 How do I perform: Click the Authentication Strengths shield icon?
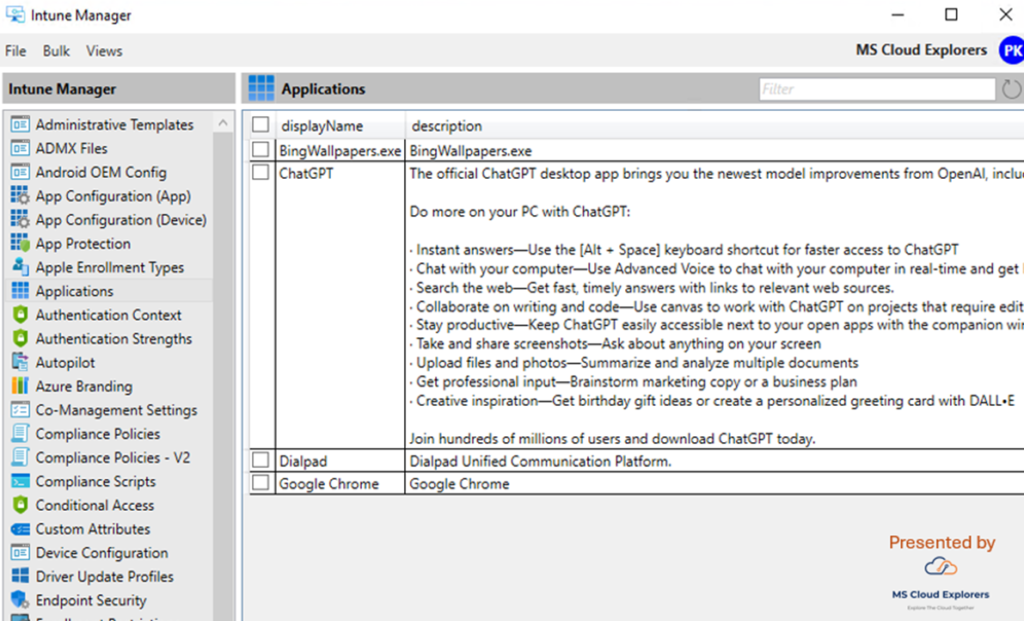click(20, 338)
